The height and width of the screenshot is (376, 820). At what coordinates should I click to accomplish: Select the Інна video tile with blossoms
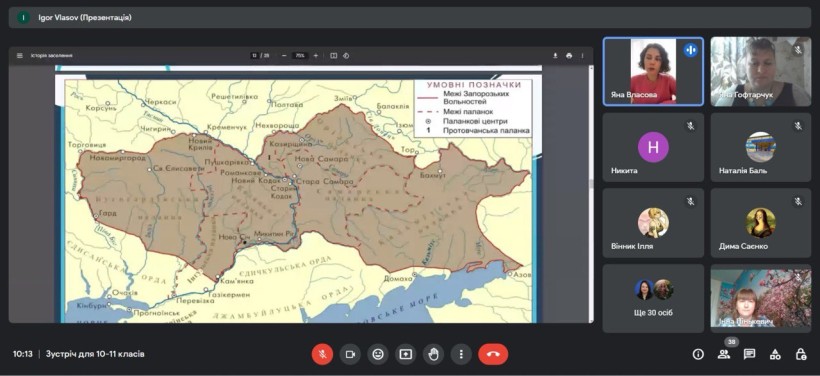click(761, 298)
